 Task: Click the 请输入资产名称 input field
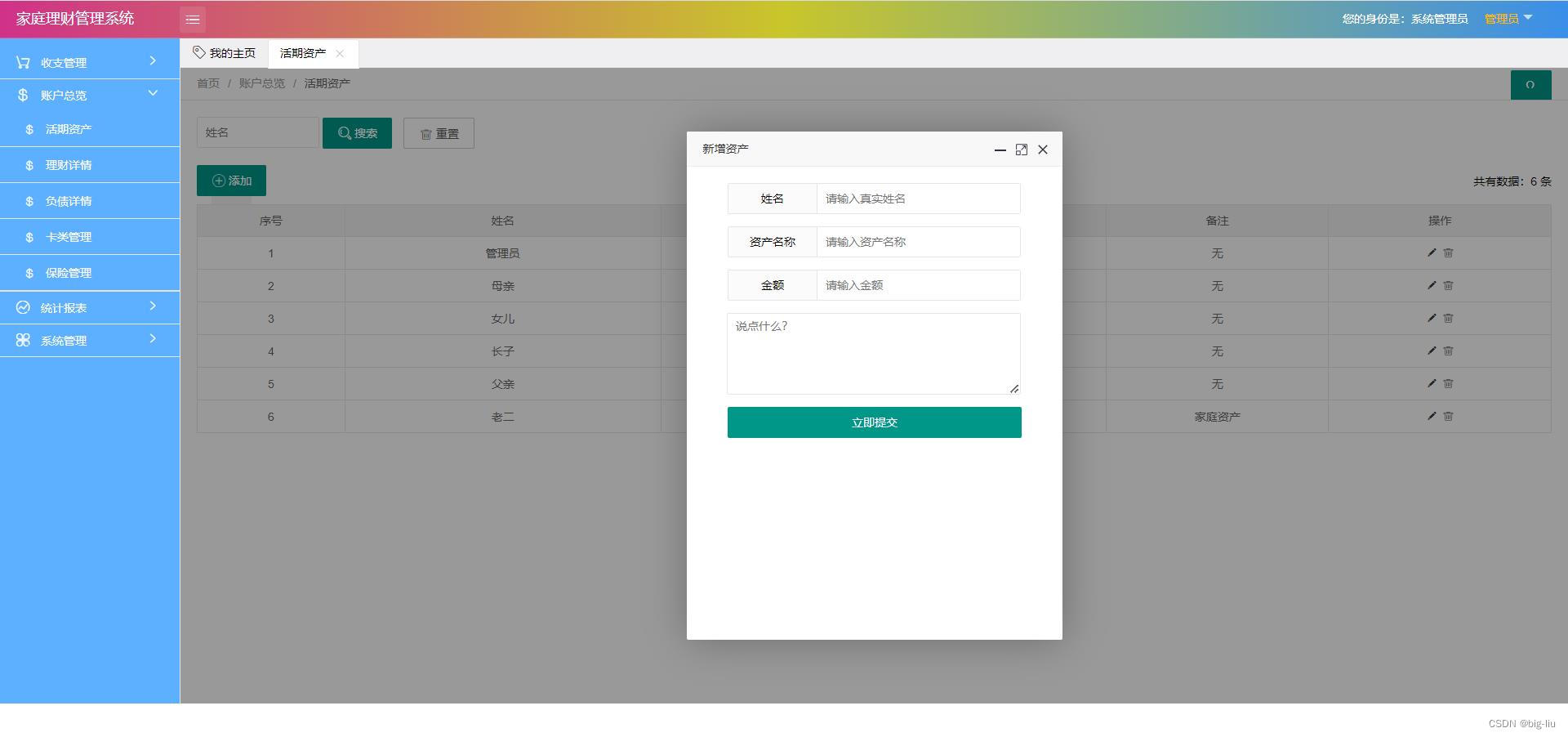(918, 242)
